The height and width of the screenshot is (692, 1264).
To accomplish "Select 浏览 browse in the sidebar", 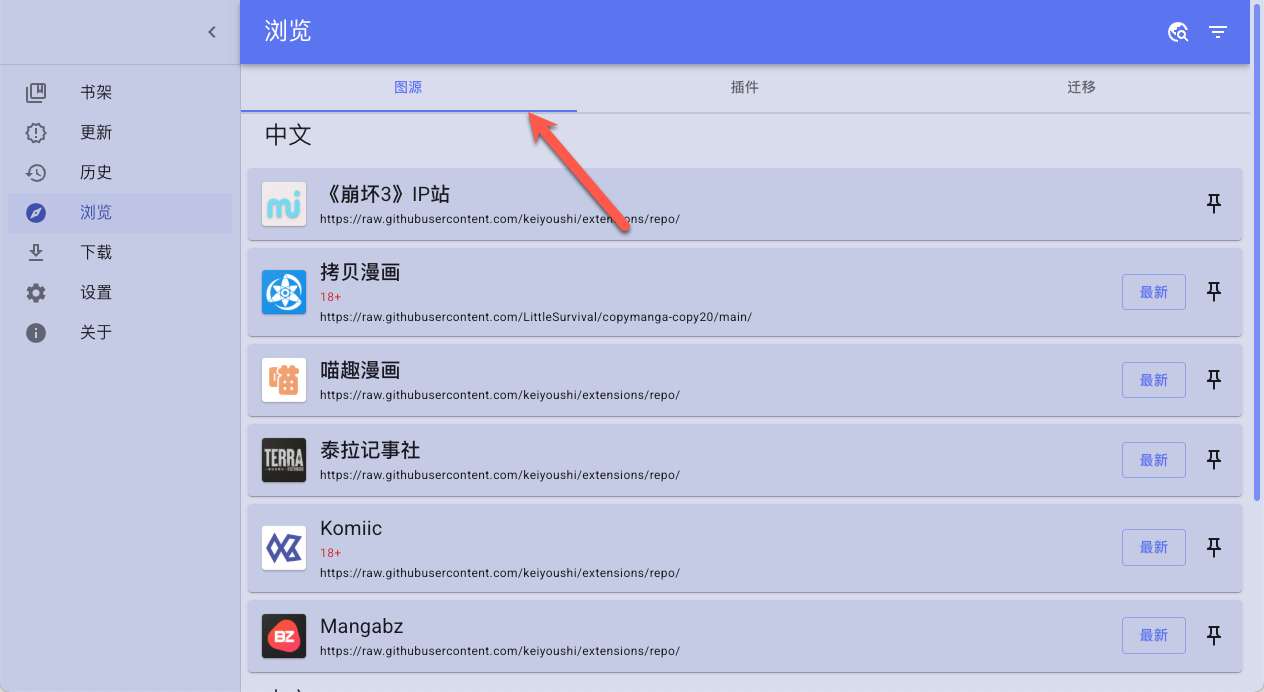I will pos(120,213).
